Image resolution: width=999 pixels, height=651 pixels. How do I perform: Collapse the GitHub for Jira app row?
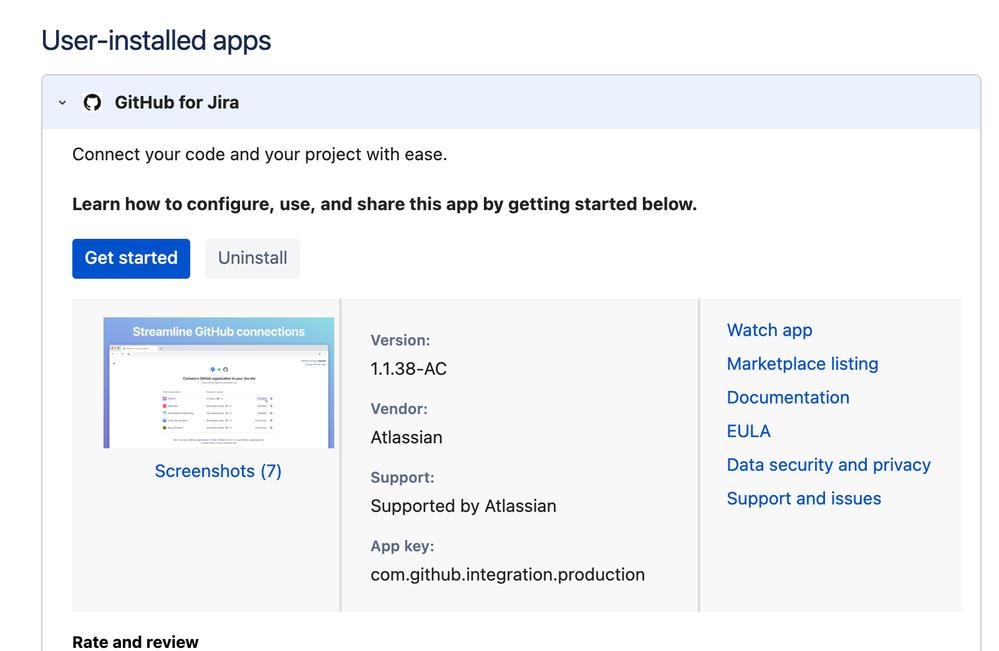[x=62, y=103]
